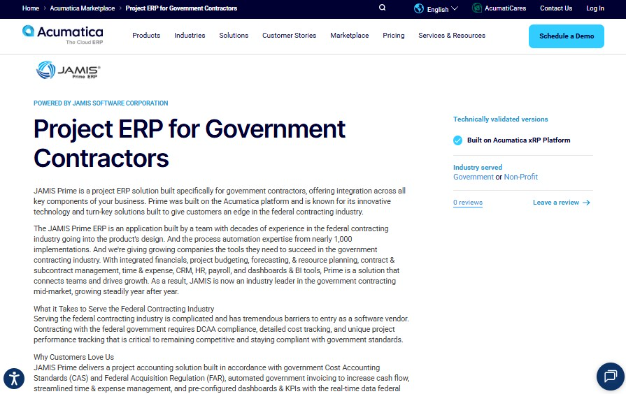The image size is (626, 394).
Task: Click Why Customers Love Us heading
Action: pyautogui.click(x=74, y=357)
